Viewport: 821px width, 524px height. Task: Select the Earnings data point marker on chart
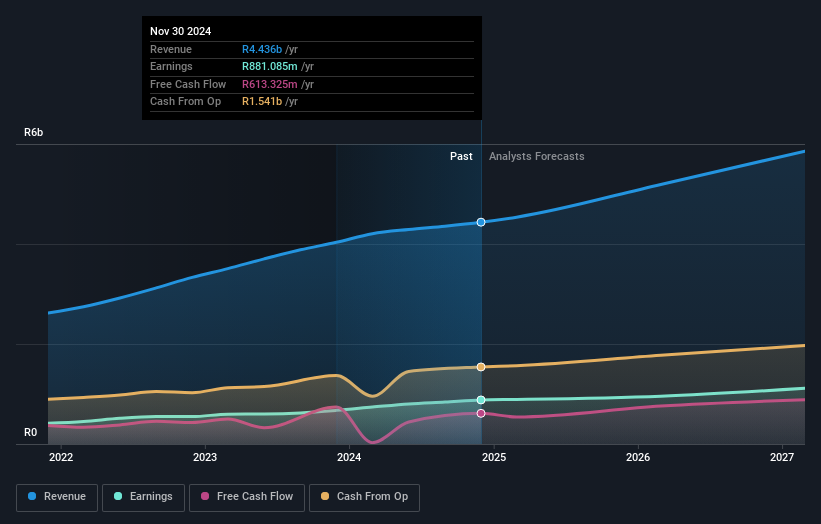[481, 400]
